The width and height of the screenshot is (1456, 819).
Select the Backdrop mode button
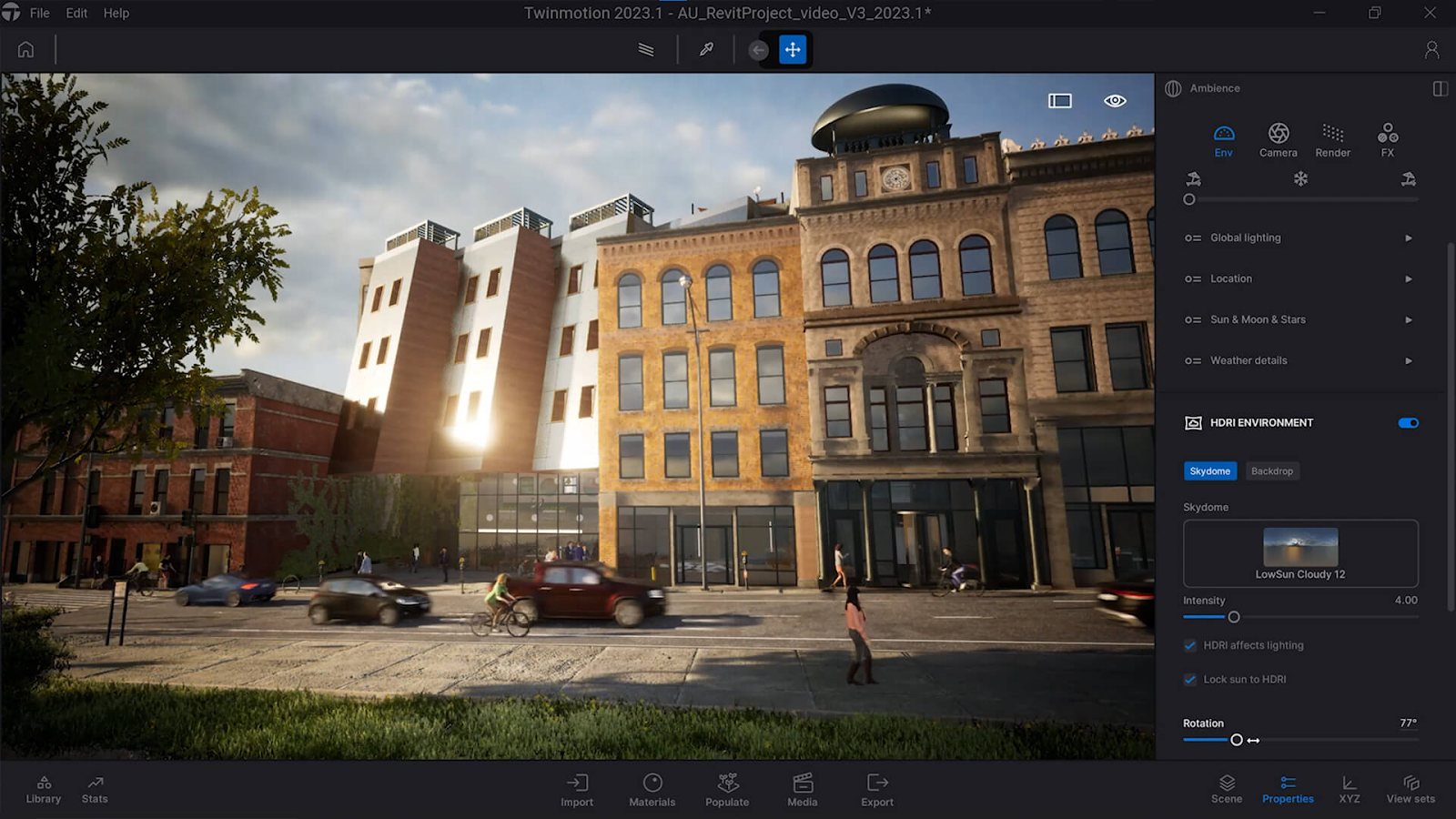[x=1272, y=470]
